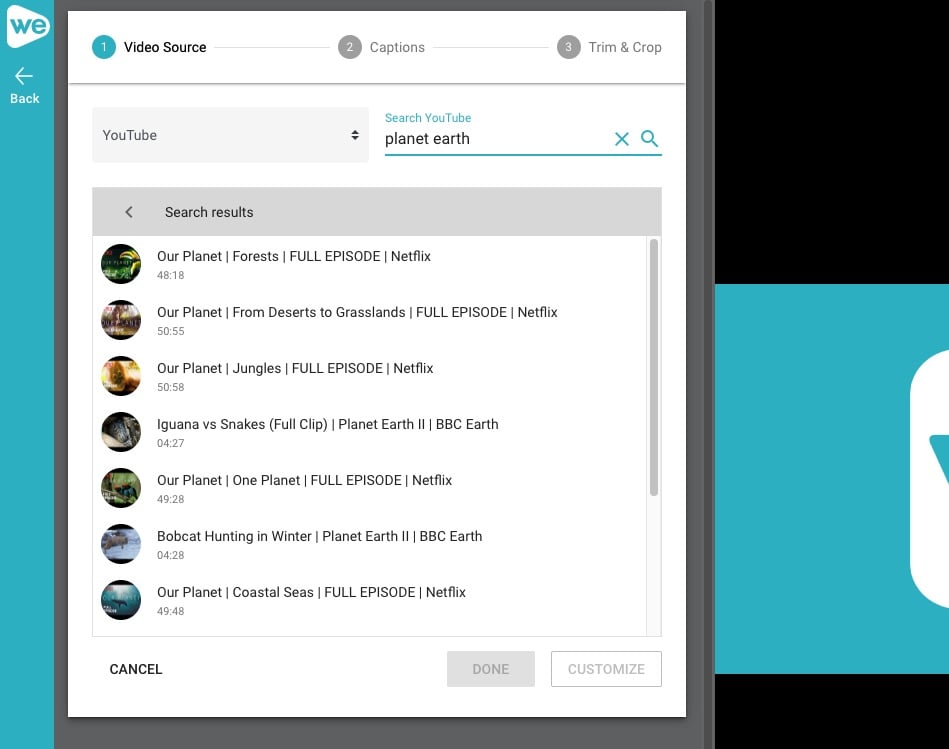Click the CANCEL button

click(x=135, y=669)
